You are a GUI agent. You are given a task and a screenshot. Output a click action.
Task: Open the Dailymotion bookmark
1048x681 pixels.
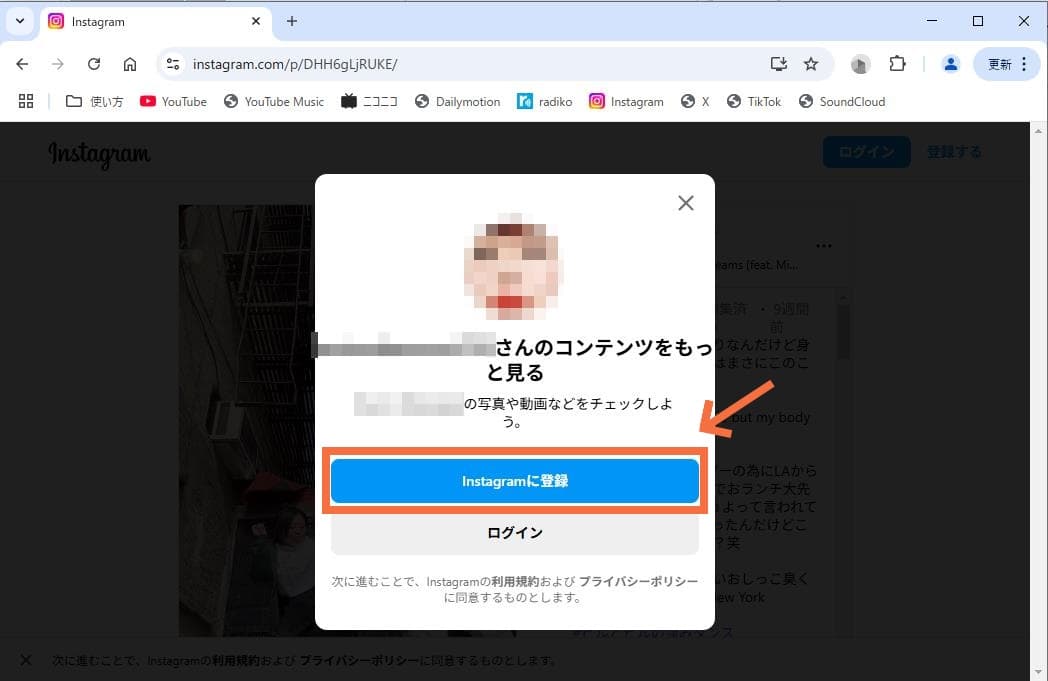[x=457, y=102]
